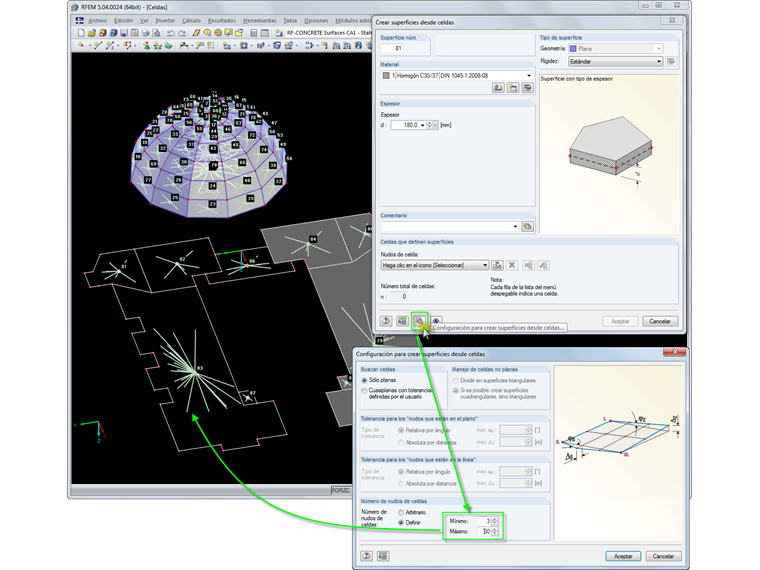Open the Opciones menu
This screenshot has height=570, width=760.
pos(316,21)
